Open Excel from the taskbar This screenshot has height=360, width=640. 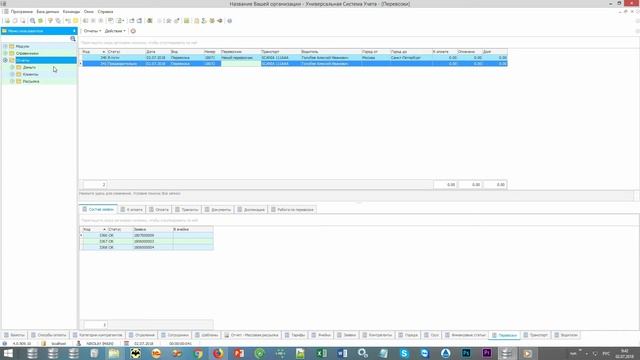point(321,353)
